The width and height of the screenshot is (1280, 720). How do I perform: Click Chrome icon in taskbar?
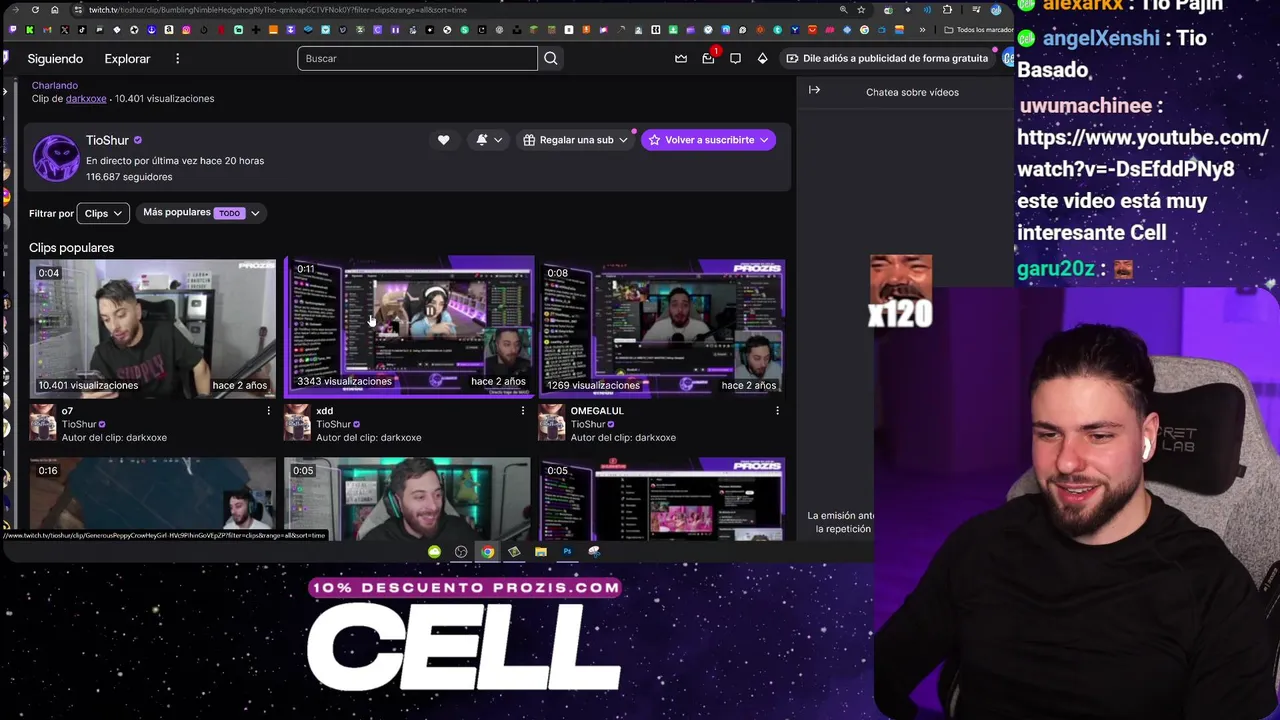[487, 551]
